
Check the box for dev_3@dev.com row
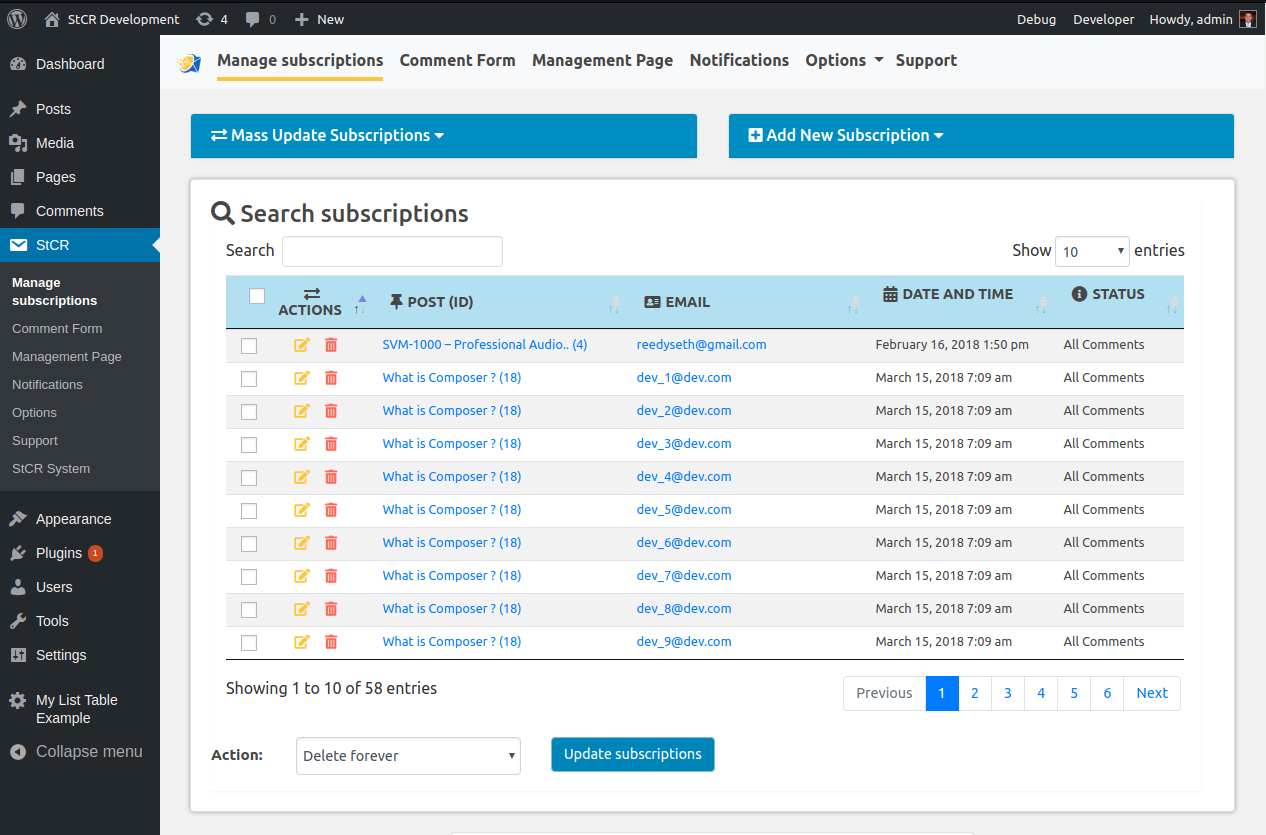(x=249, y=445)
